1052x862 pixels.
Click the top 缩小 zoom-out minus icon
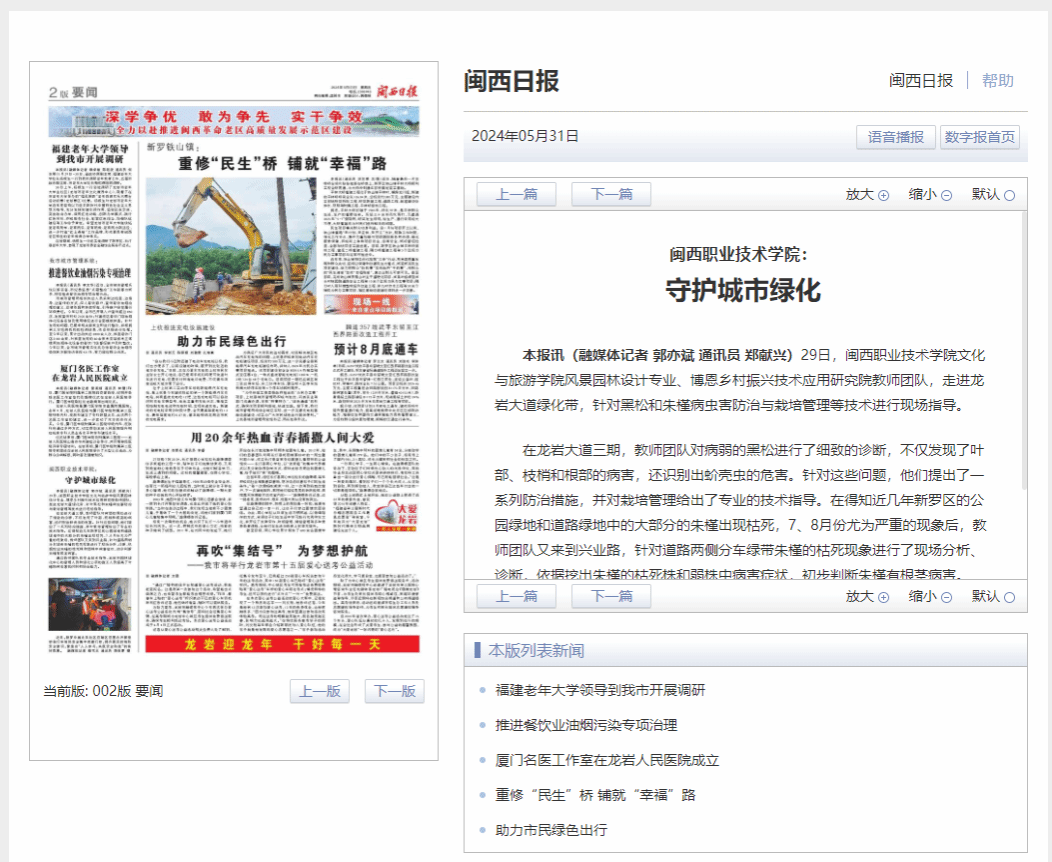946,196
